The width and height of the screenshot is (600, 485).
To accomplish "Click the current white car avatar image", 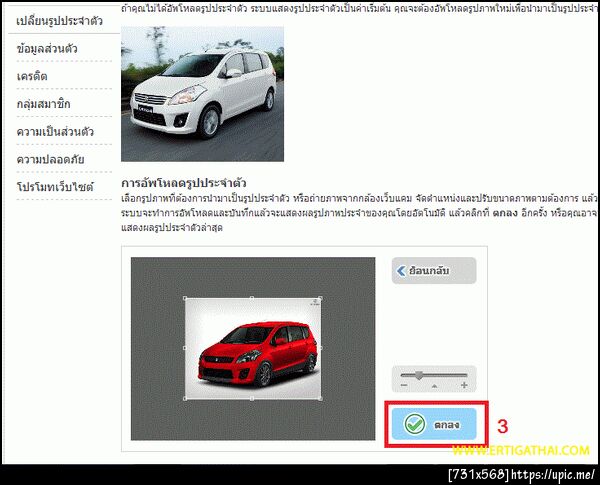I will 202,94.
